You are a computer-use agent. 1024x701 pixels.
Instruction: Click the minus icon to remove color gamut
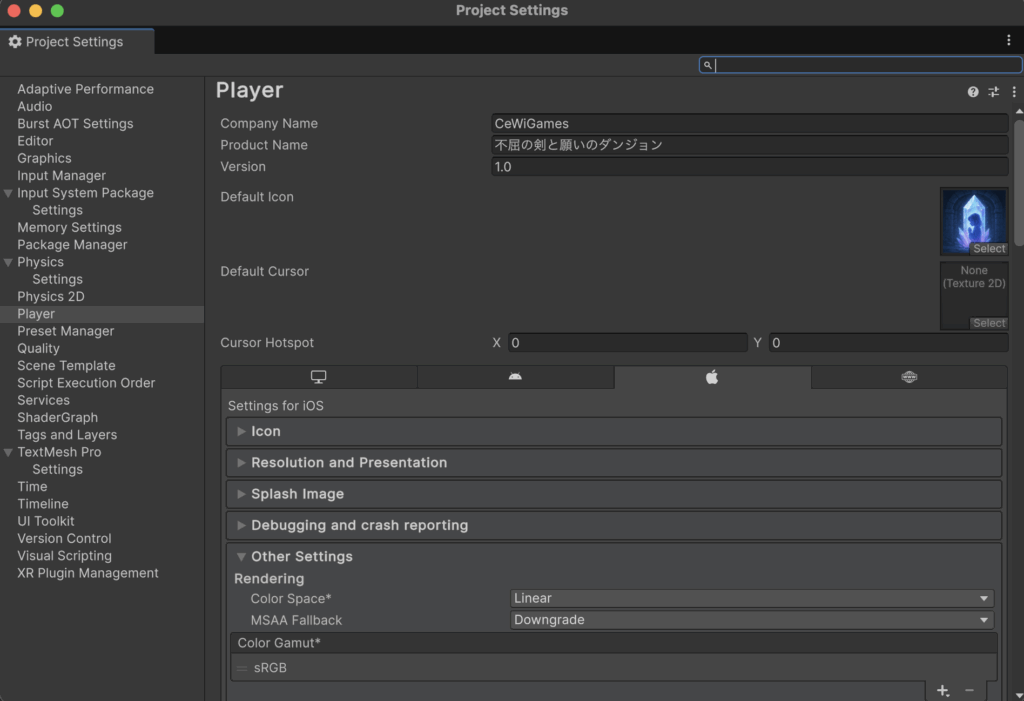click(969, 691)
